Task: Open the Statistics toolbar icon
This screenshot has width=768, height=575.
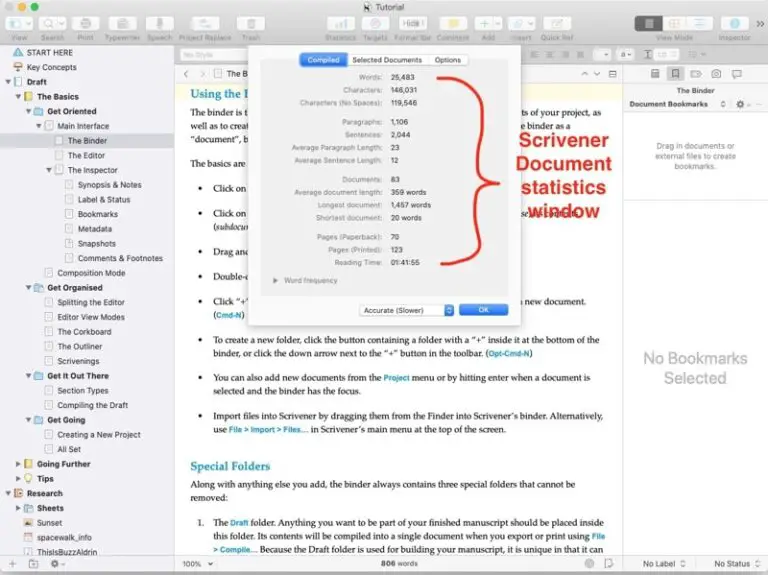Action: tap(340, 24)
